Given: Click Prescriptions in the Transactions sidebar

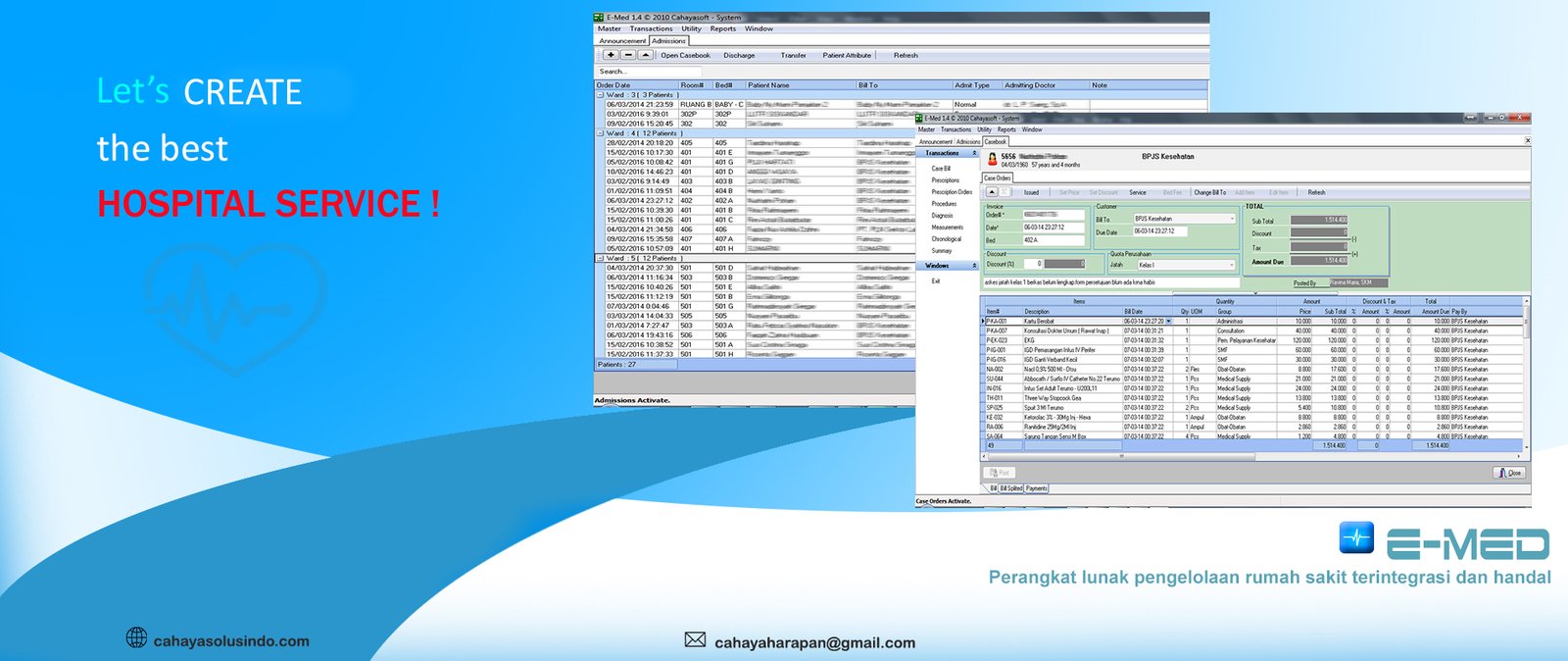Looking at the screenshot, I should [x=945, y=180].
